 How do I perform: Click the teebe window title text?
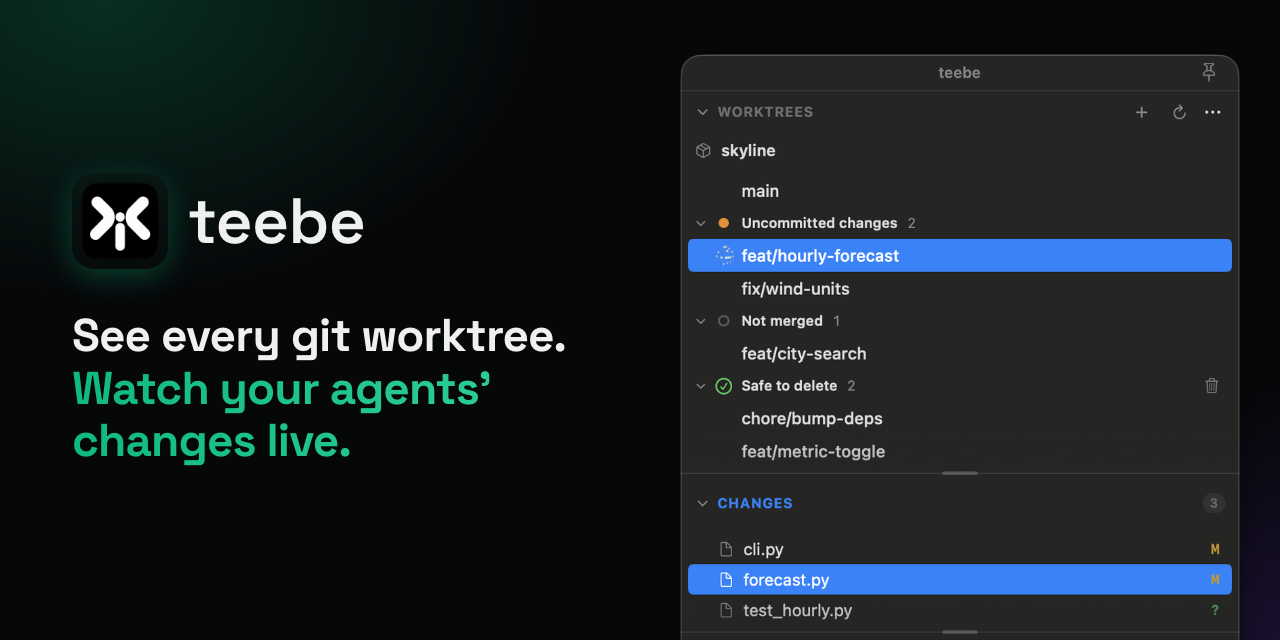pos(959,73)
